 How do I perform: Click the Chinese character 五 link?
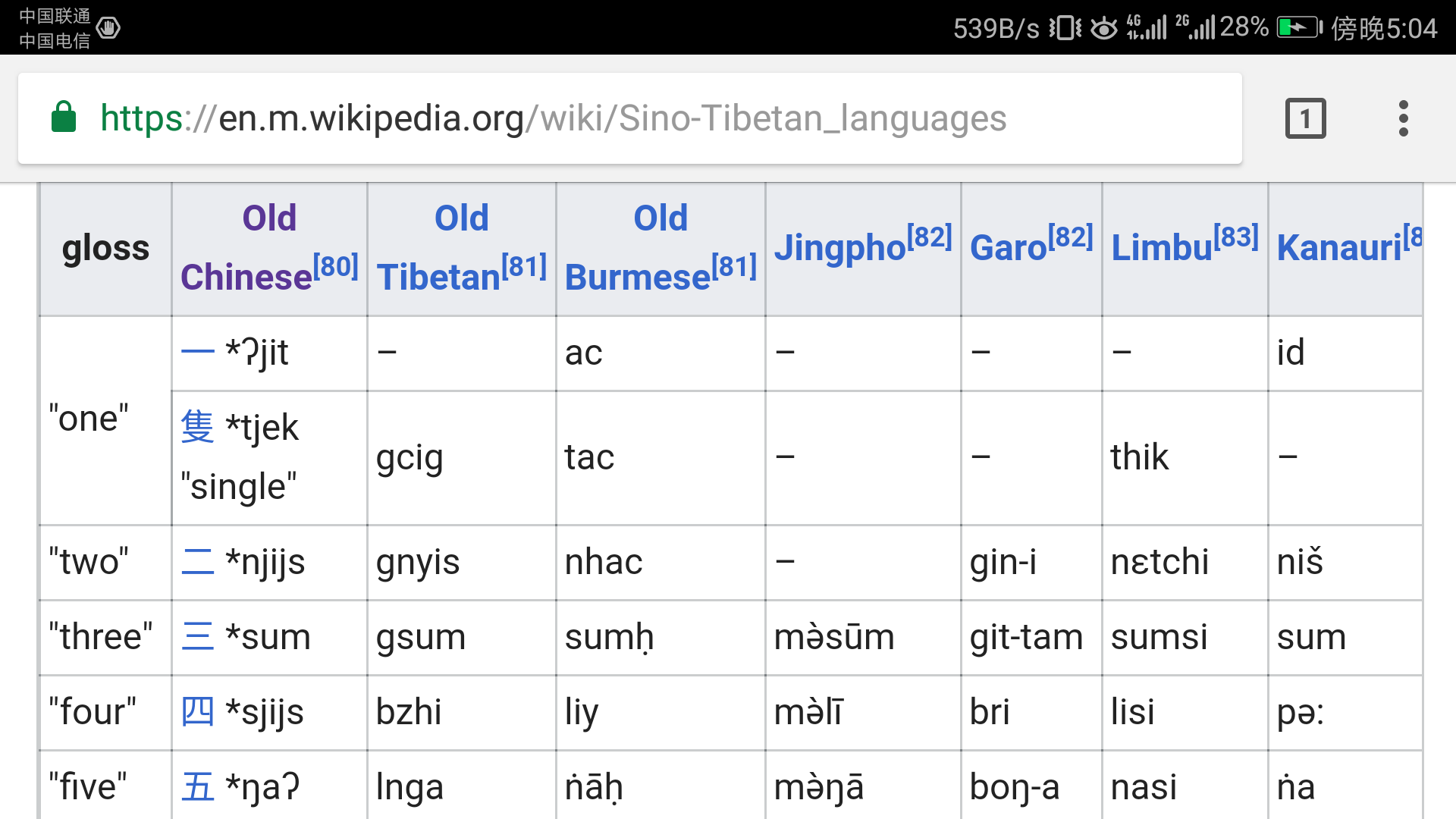[x=197, y=787]
